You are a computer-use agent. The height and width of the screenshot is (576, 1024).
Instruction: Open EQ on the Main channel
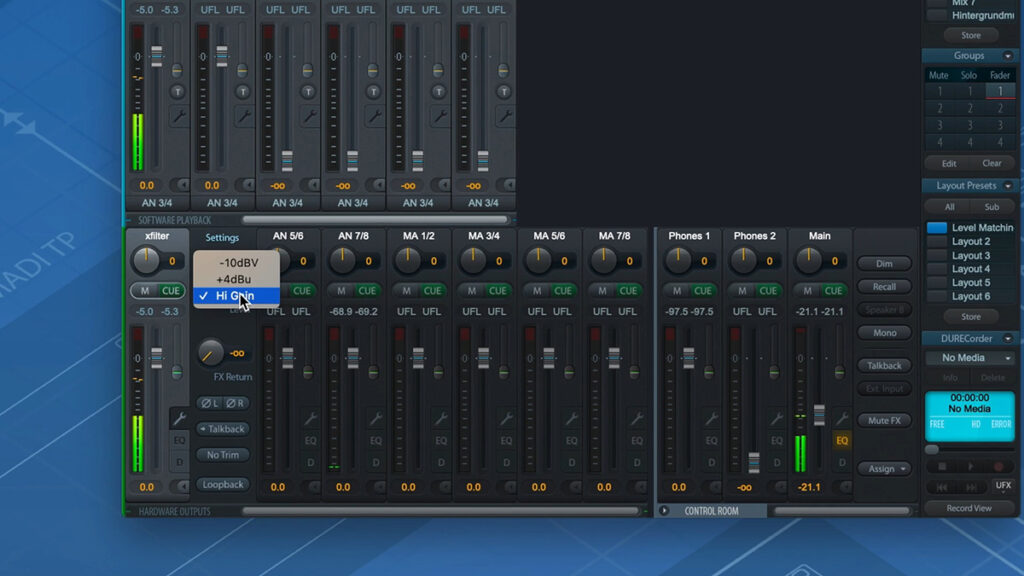click(x=842, y=440)
